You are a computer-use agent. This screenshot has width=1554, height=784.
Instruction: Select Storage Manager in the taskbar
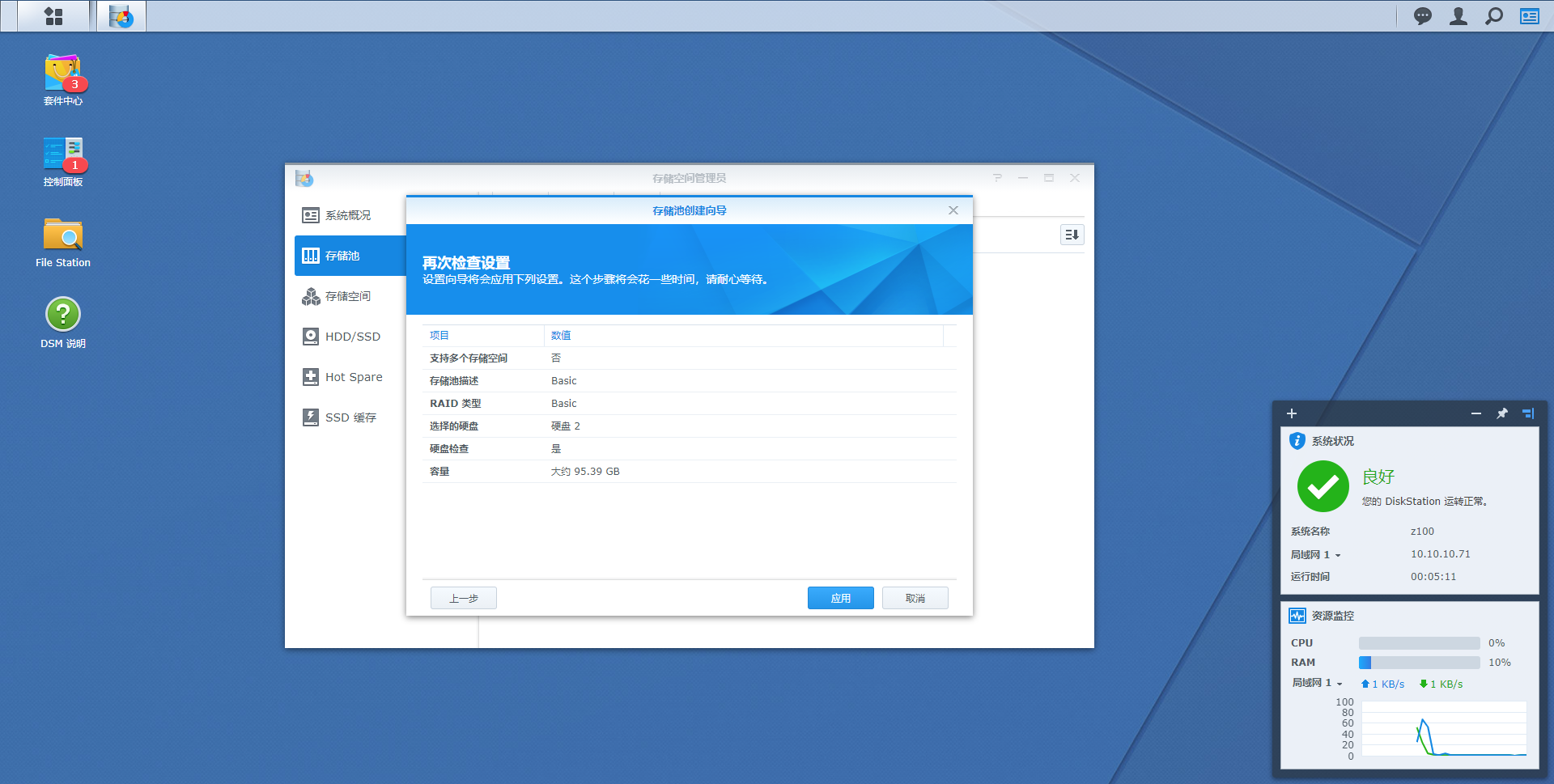click(121, 16)
